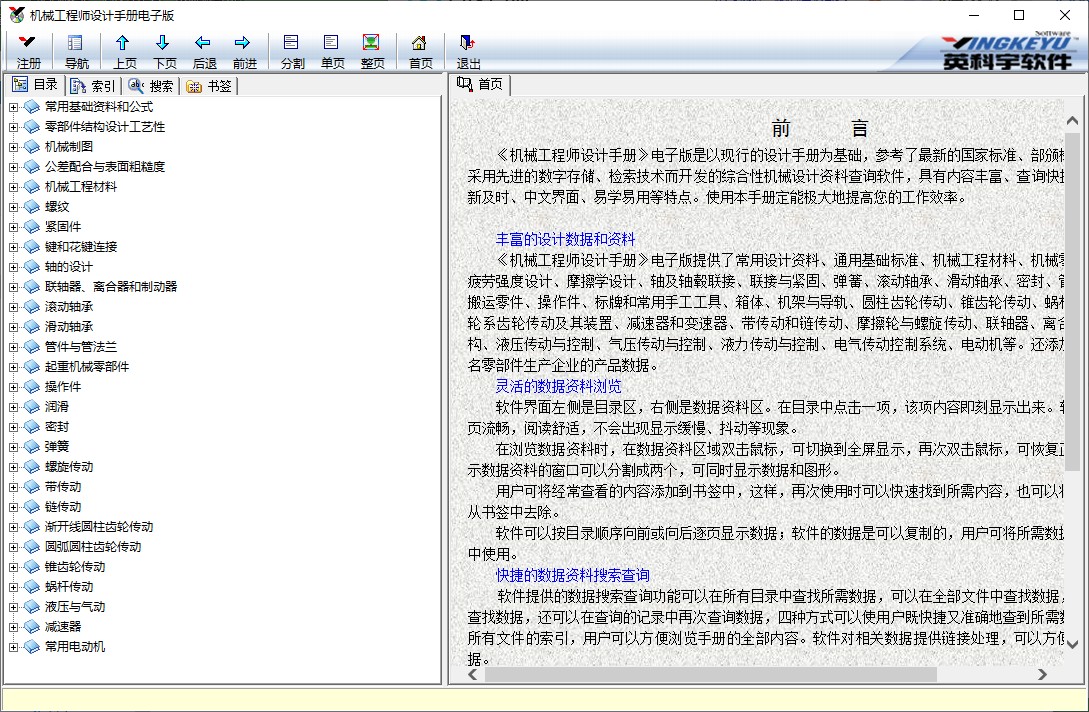
Task: Navigate back using the 后退 arrow
Action: tap(204, 51)
